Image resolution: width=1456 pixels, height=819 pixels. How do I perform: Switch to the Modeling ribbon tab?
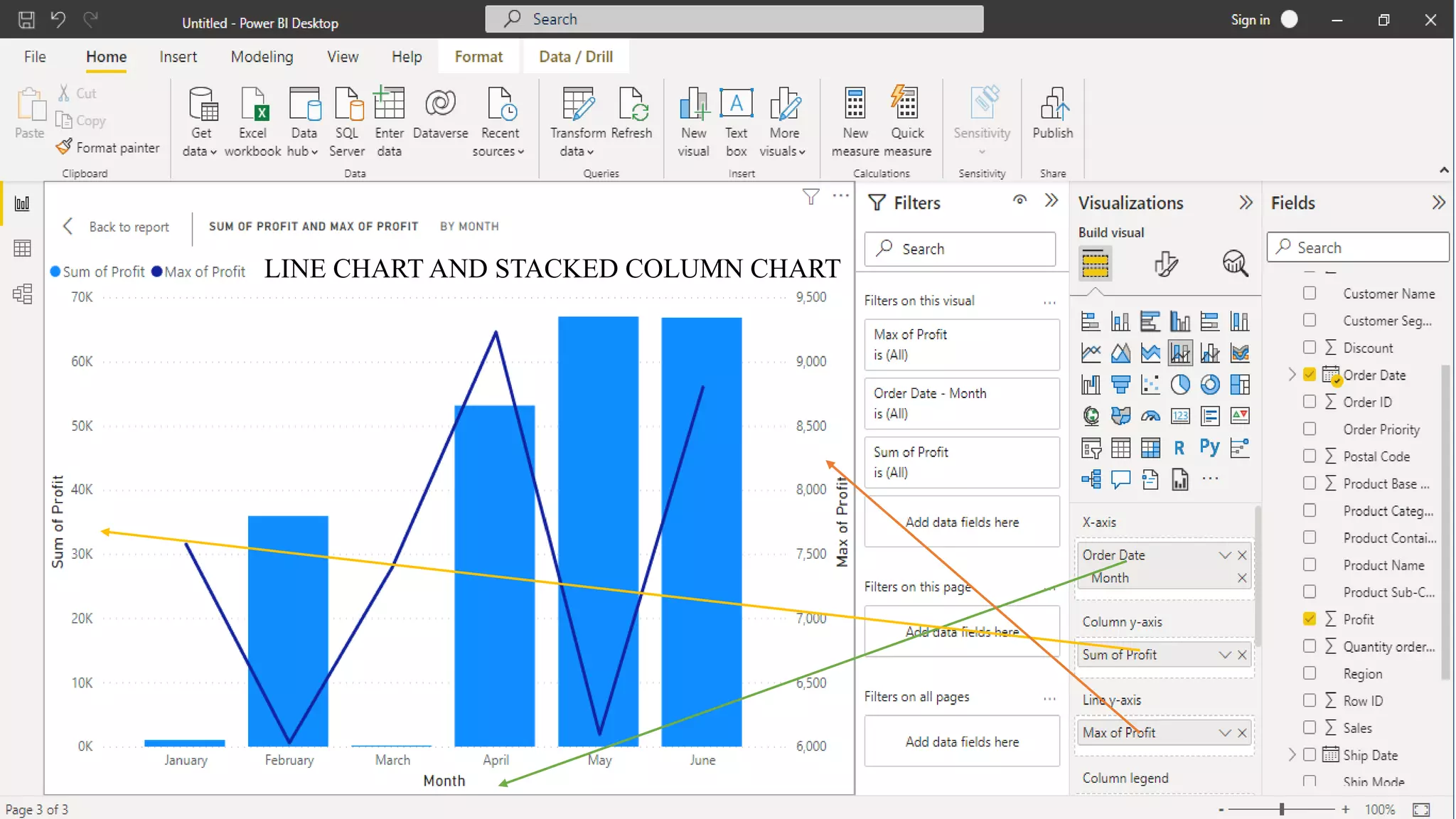click(262, 57)
